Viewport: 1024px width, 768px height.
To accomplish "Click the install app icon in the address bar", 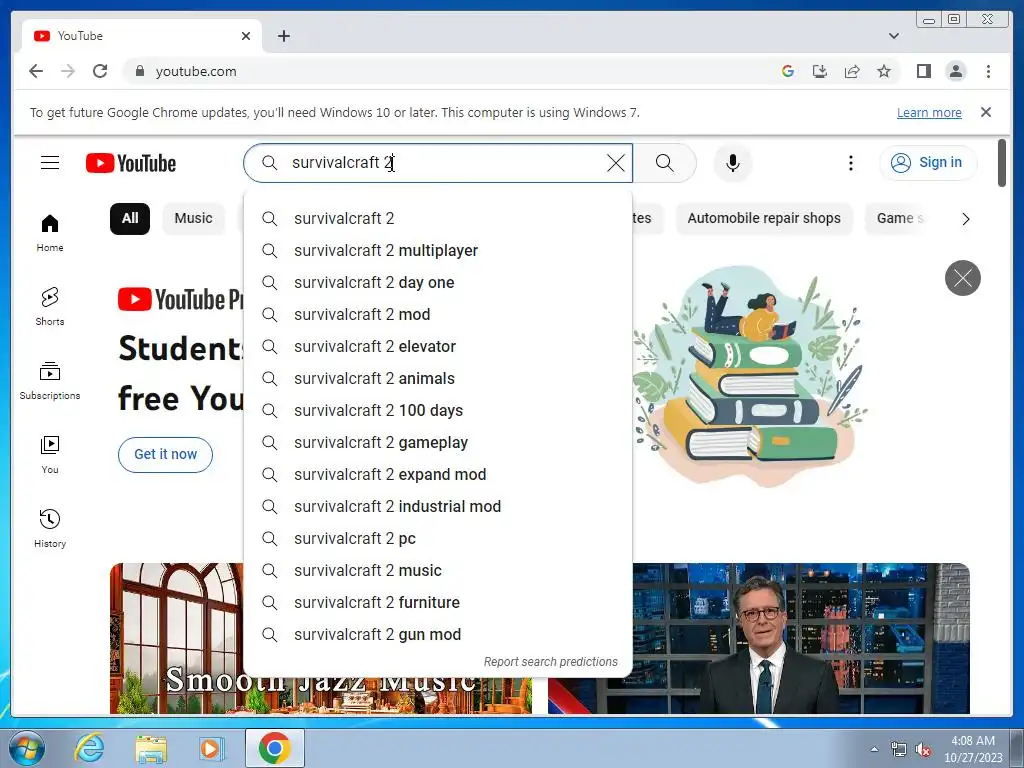I will point(820,71).
